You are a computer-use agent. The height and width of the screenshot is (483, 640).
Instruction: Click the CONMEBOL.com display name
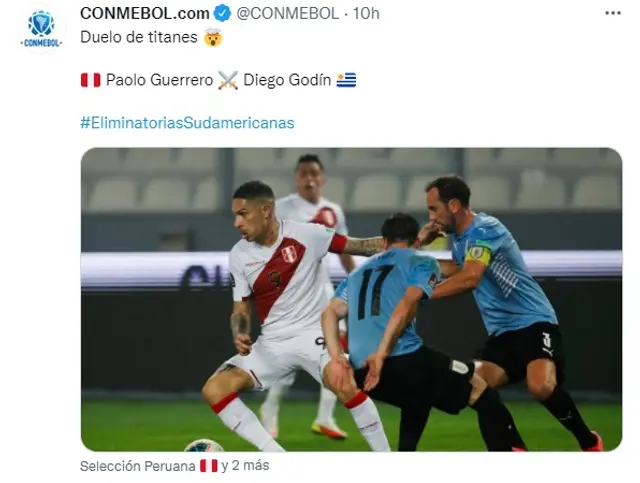coord(145,13)
